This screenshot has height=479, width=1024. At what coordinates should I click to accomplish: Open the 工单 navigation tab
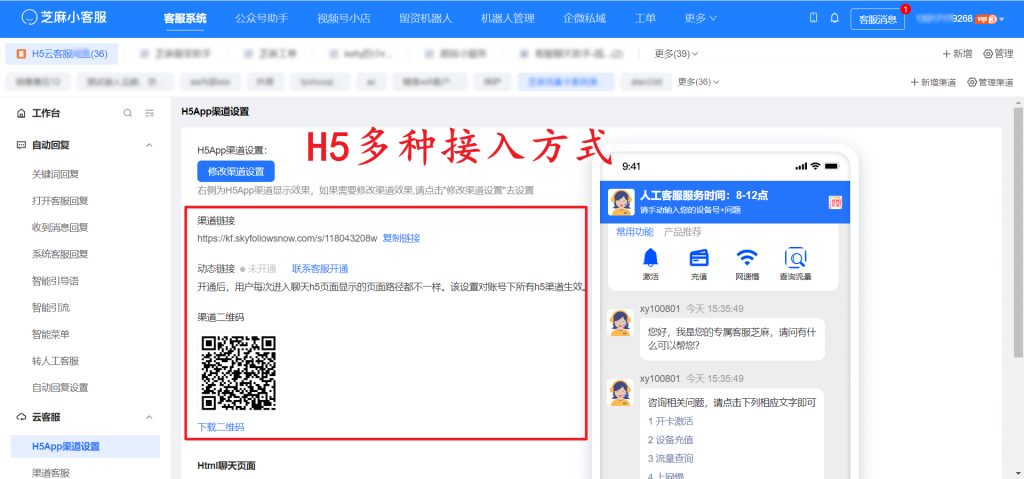pyautogui.click(x=645, y=18)
